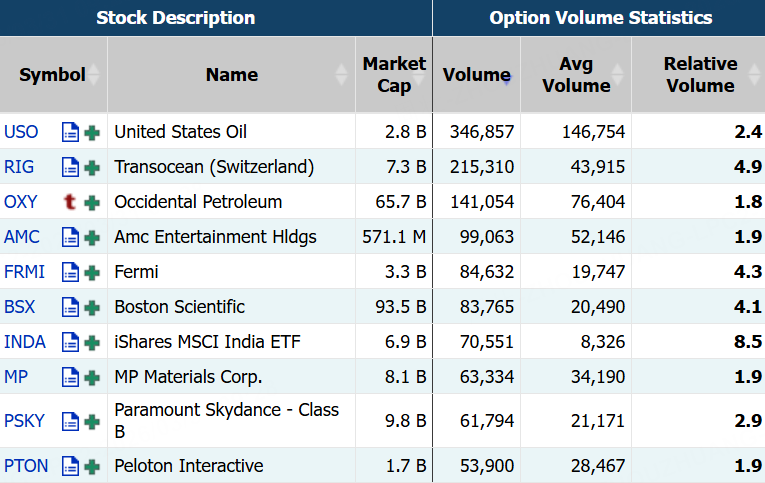Click the green plus next to PTON

pos(92,466)
